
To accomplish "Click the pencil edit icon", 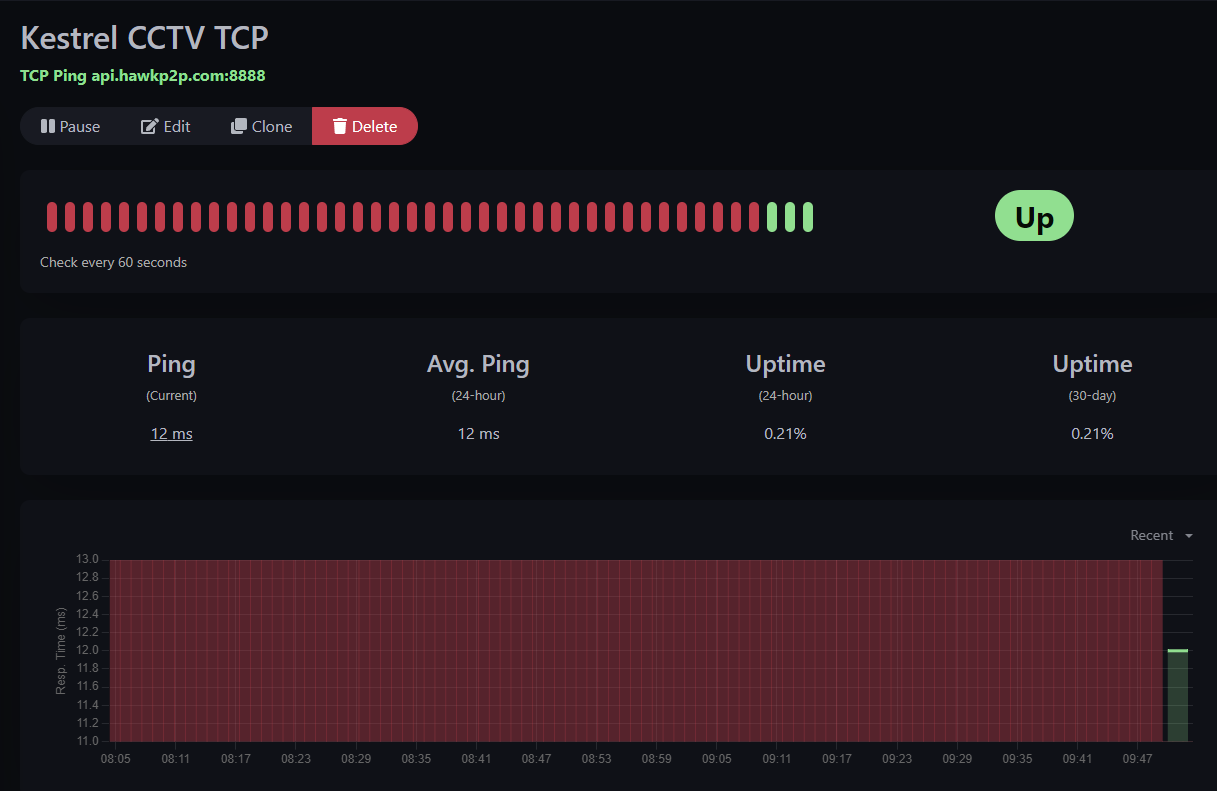I will coord(150,126).
